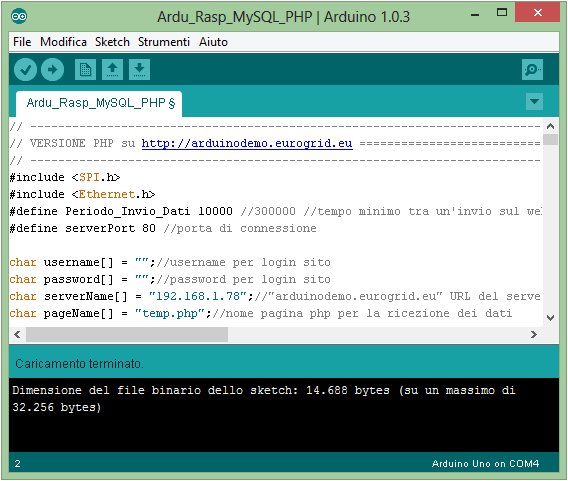Viewport: 568px width, 481px height.
Task: Click the "temp.php" pageName value
Action: click(x=170, y=313)
